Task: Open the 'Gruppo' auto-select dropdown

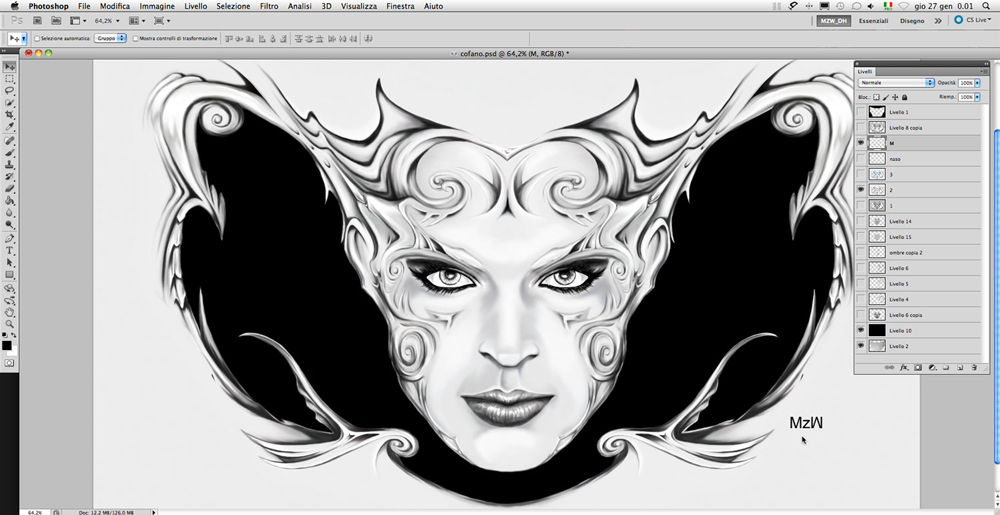Action: pos(110,38)
